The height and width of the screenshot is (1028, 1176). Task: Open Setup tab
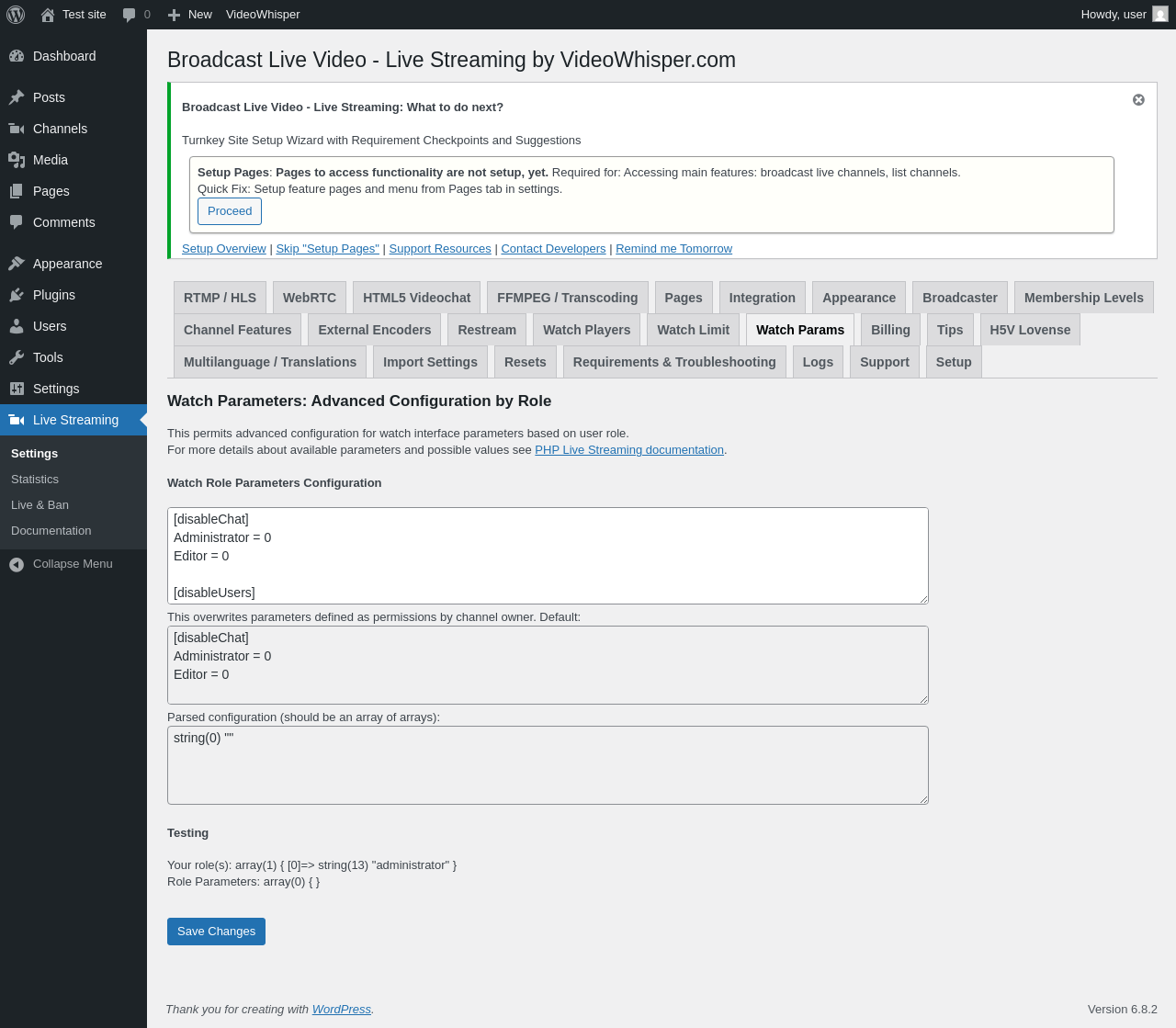(954, 362)
